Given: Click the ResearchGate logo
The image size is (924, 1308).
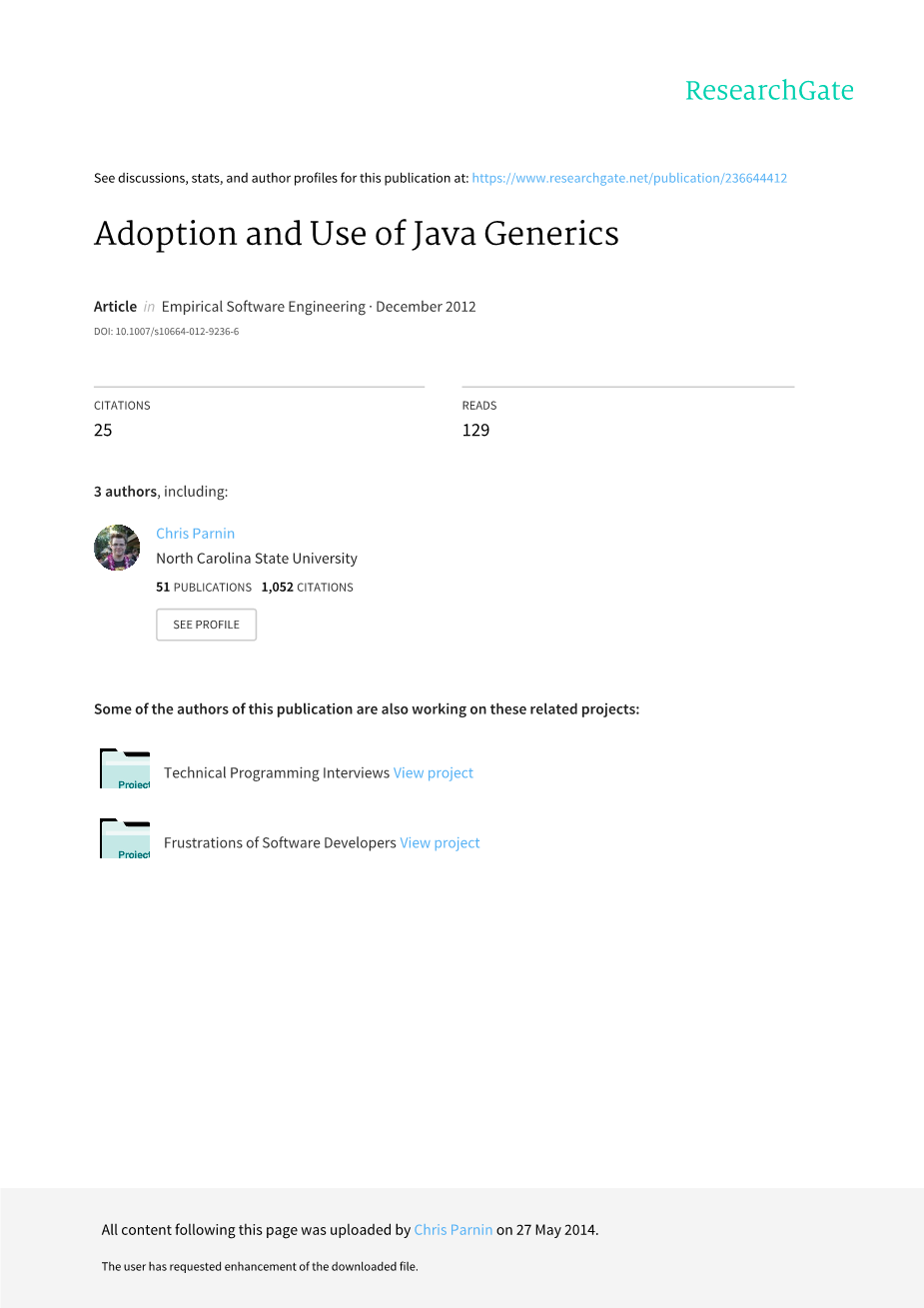Looking at the screenshot, I should 769,91.
